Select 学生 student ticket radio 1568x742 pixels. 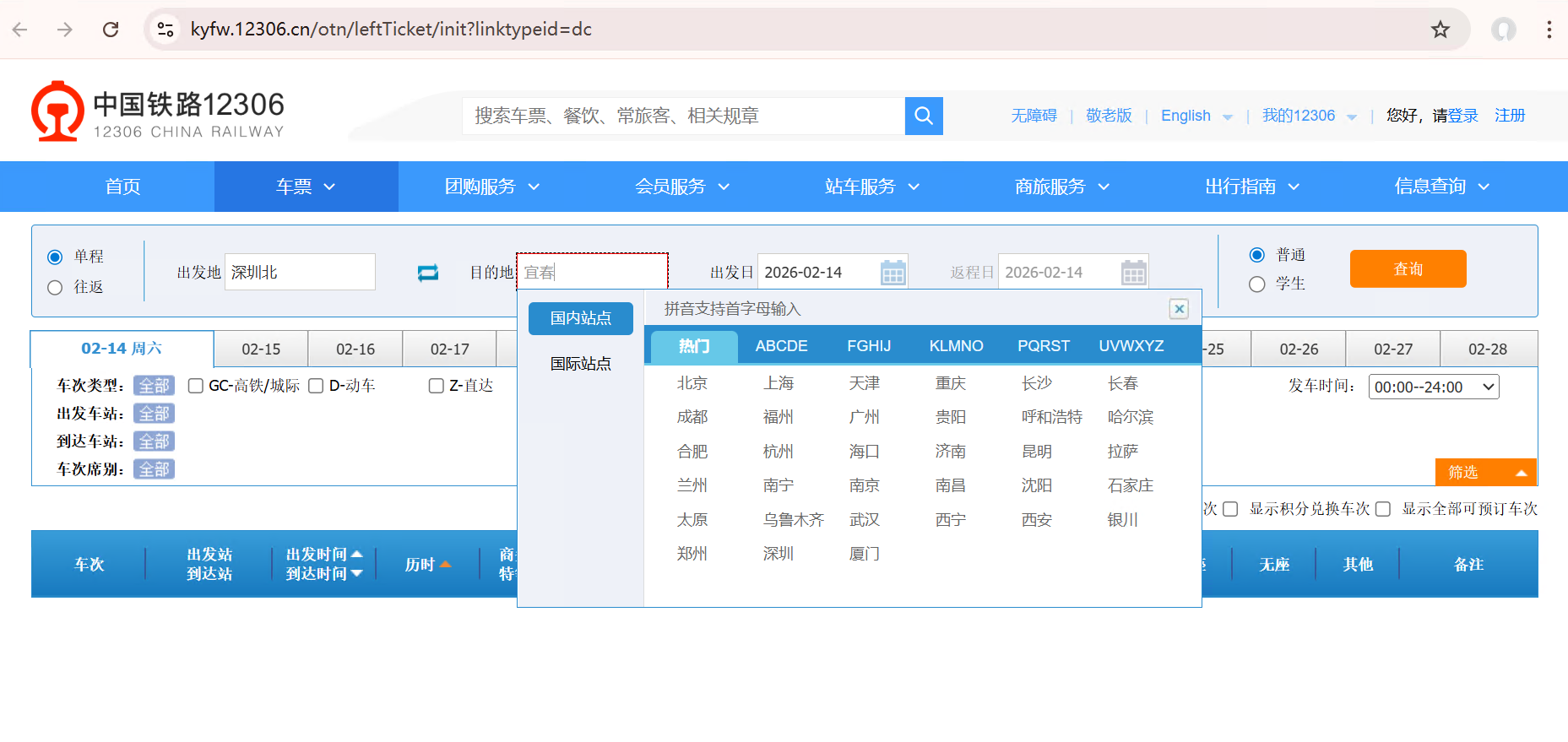[1256, 284]
